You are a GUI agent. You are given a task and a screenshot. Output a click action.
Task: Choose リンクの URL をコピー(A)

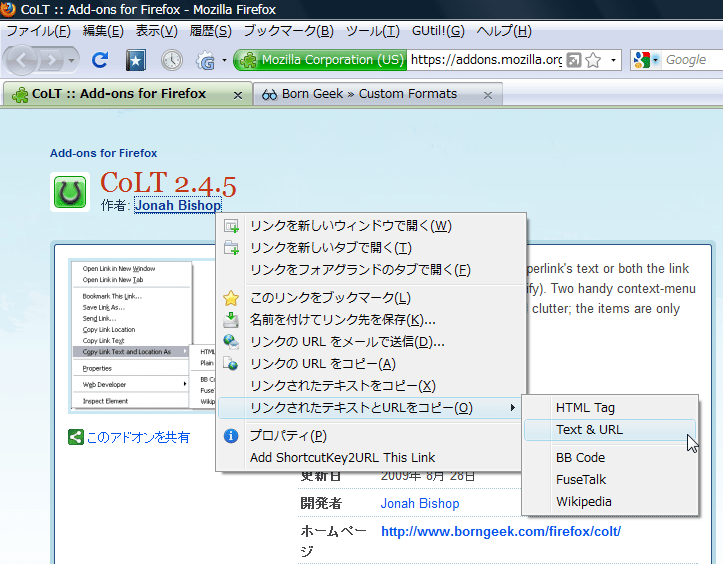[371, 364]
